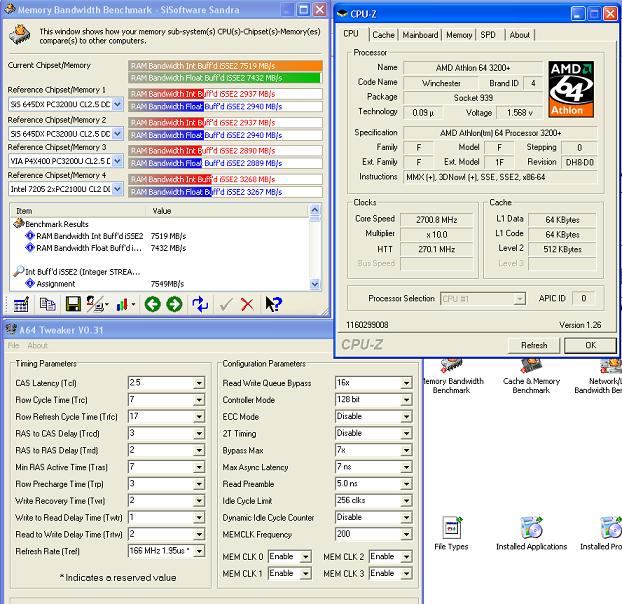Screen dimensions: 622x604
Task: Click the Benchmark Results tree icon
Action: coord(19,224)
